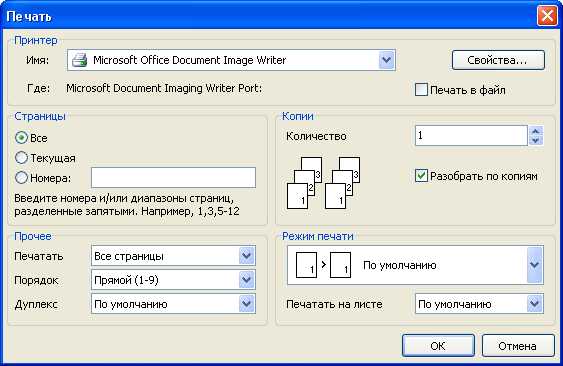The width and height of the screenshot is (563, 366).
Task: Select the Все pages radio button
Action: pos(21,138)
